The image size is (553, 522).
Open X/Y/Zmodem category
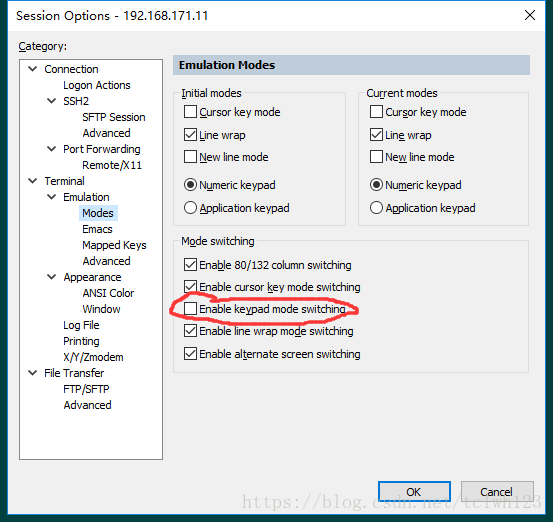point(93,357)
